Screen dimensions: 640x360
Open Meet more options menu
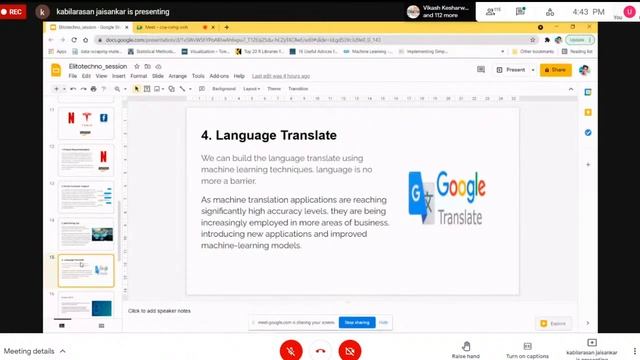click(x=634, y=351)
